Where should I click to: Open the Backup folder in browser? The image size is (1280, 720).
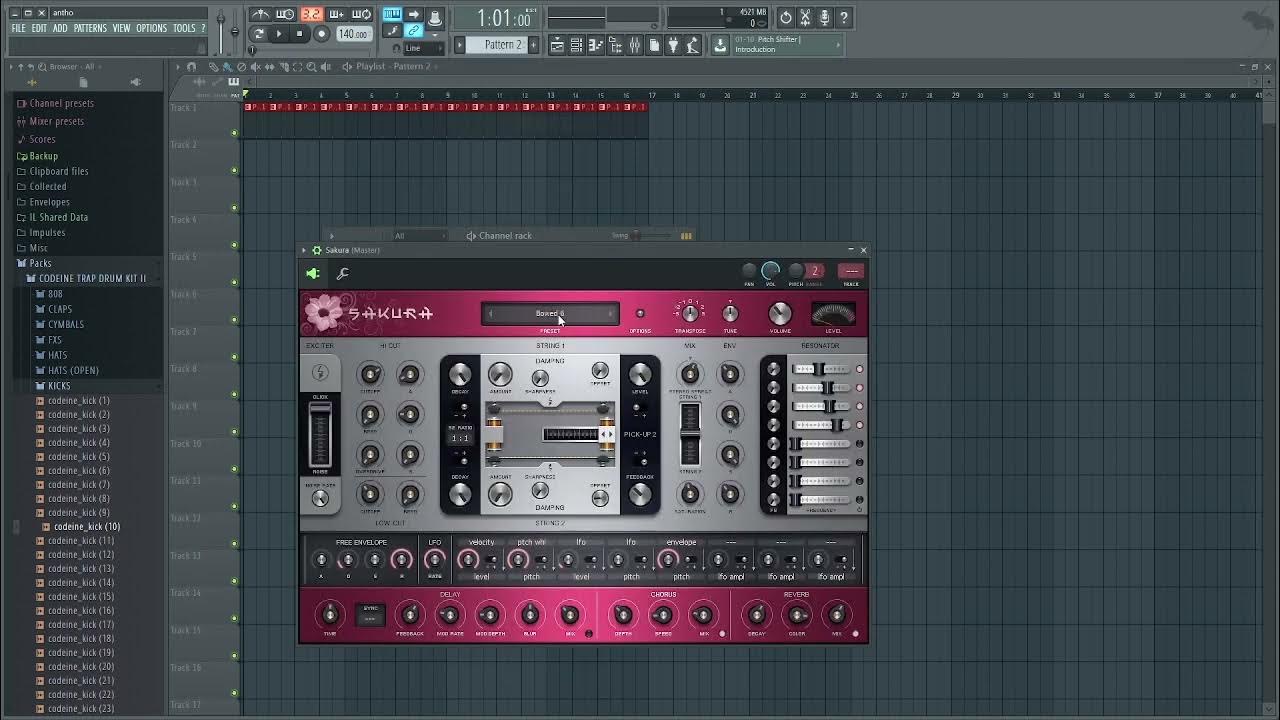(x=43, y=156)
